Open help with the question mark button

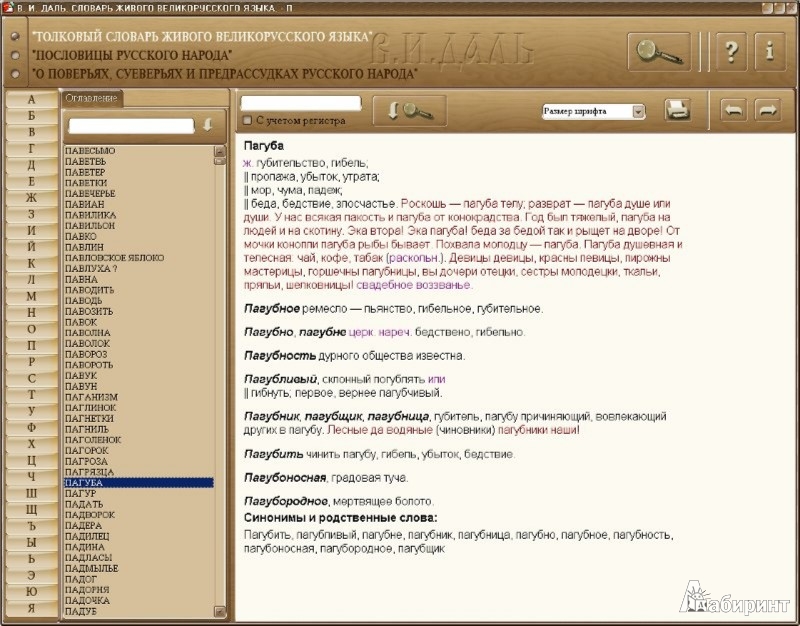tap(730, 51)
